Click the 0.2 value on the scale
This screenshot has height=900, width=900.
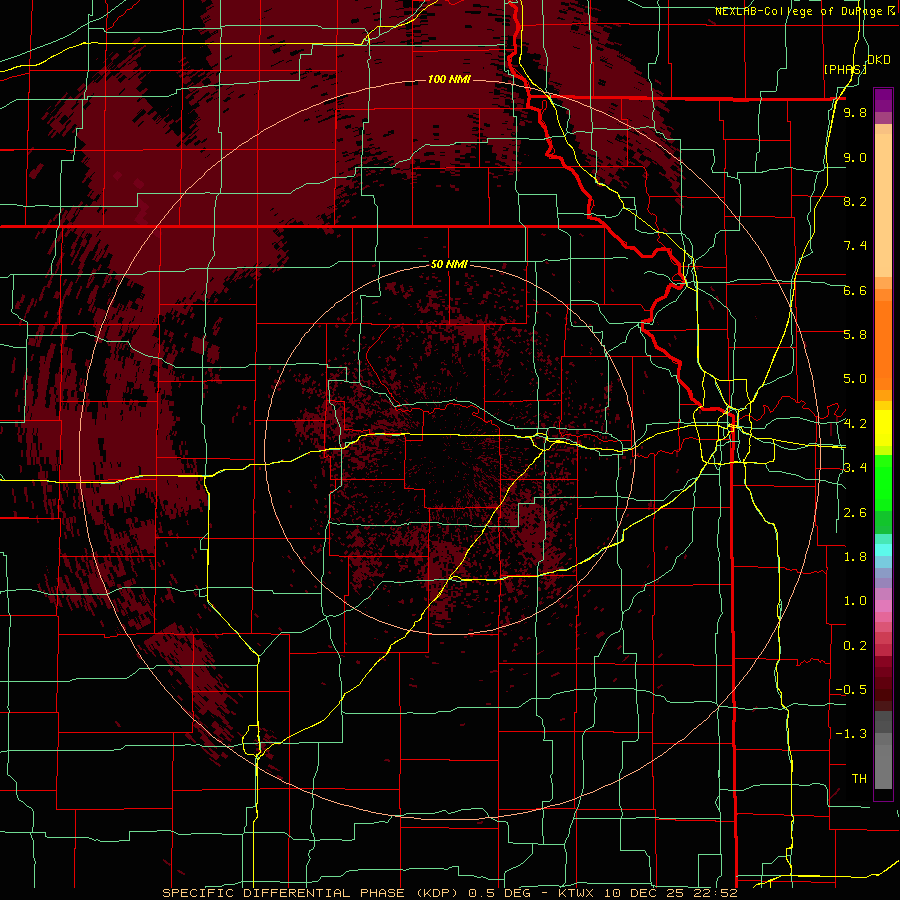855,646
